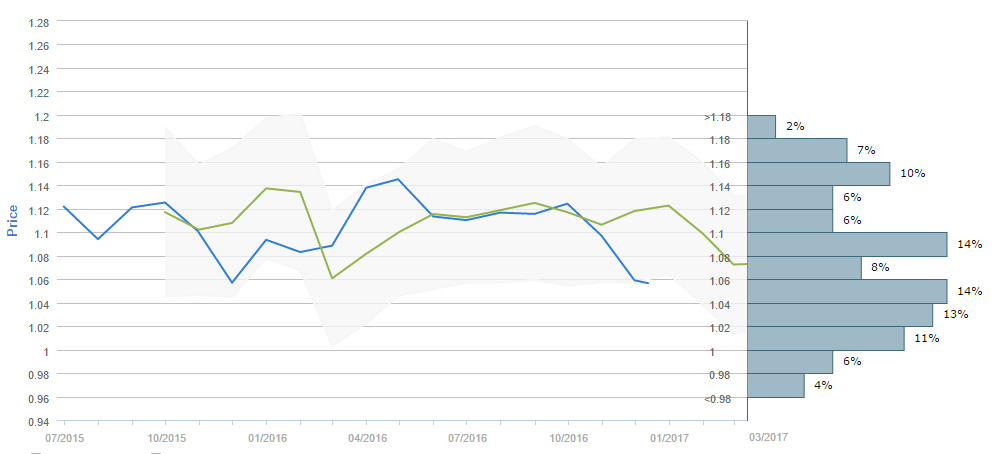Select the 7% distribution bar
The height and width of the screenshot is (454, 992).
797,150
